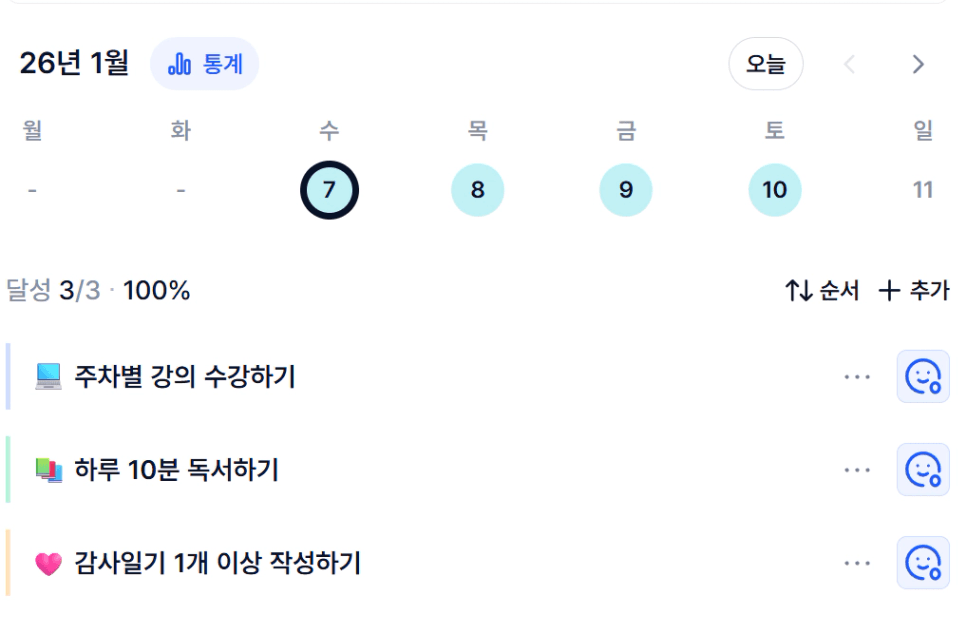
Task: Select Friday the 9th date circle
Action: [625, 190]
